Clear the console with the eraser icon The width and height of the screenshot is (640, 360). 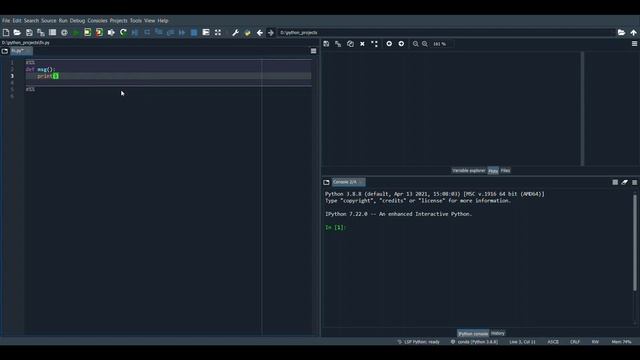click(x=624, y=182)
